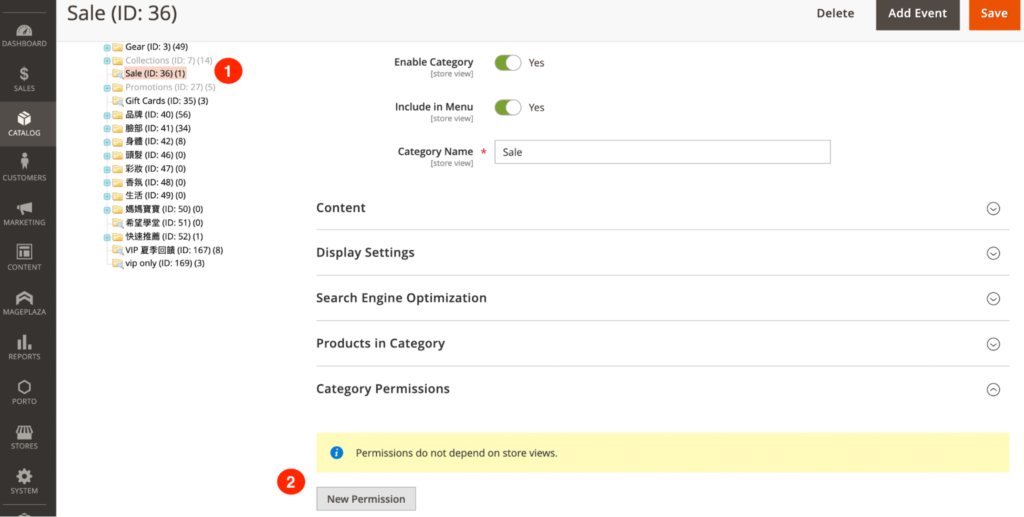Click the Delete button
This screenshot has width=1024, height=517.
(x=835, y=13)
